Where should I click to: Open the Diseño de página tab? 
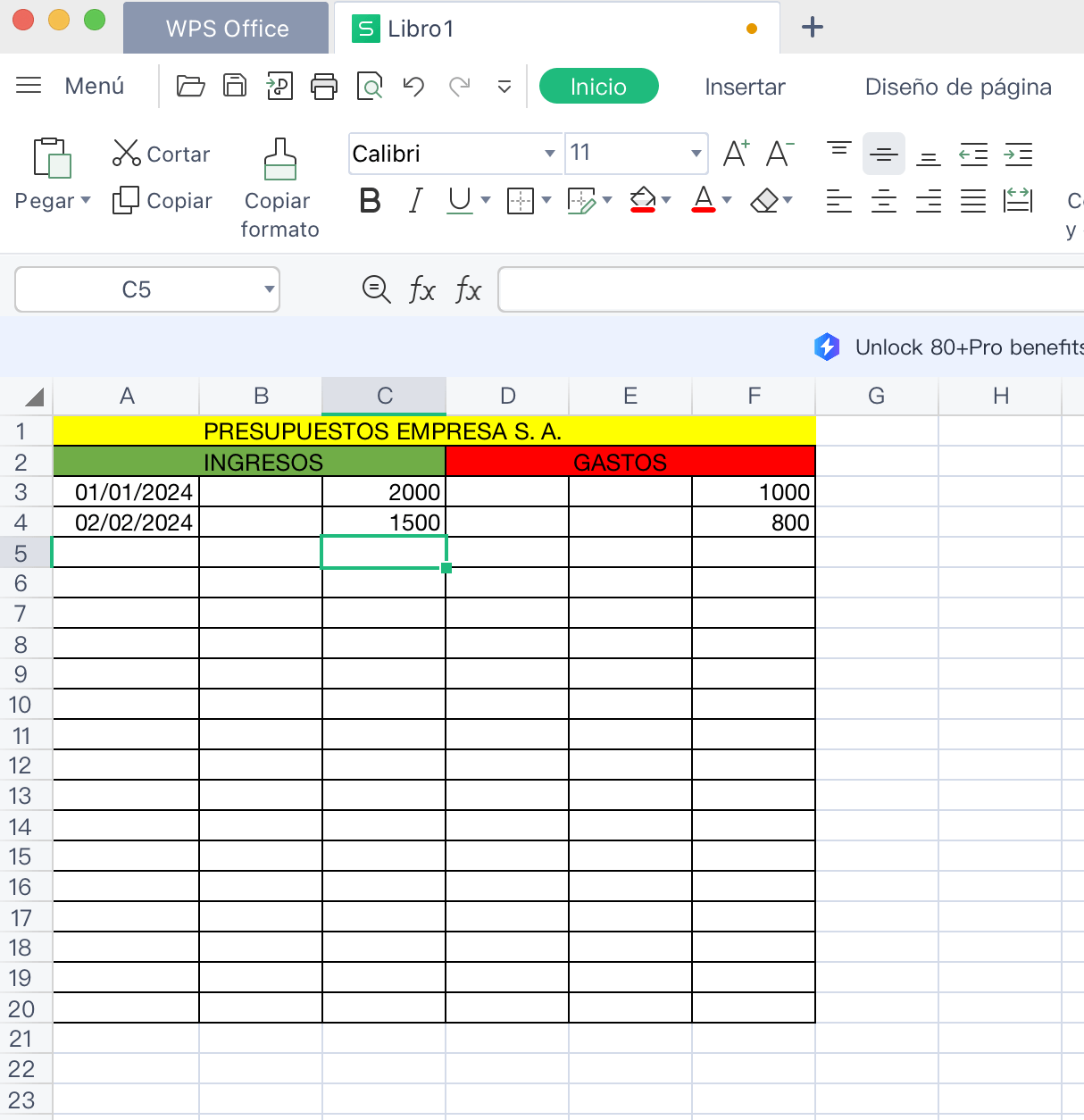(957, 87)
